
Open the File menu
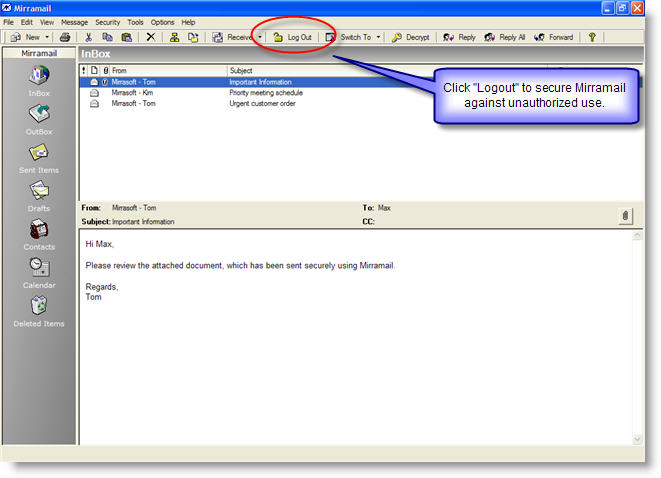(x=8, y=22)
